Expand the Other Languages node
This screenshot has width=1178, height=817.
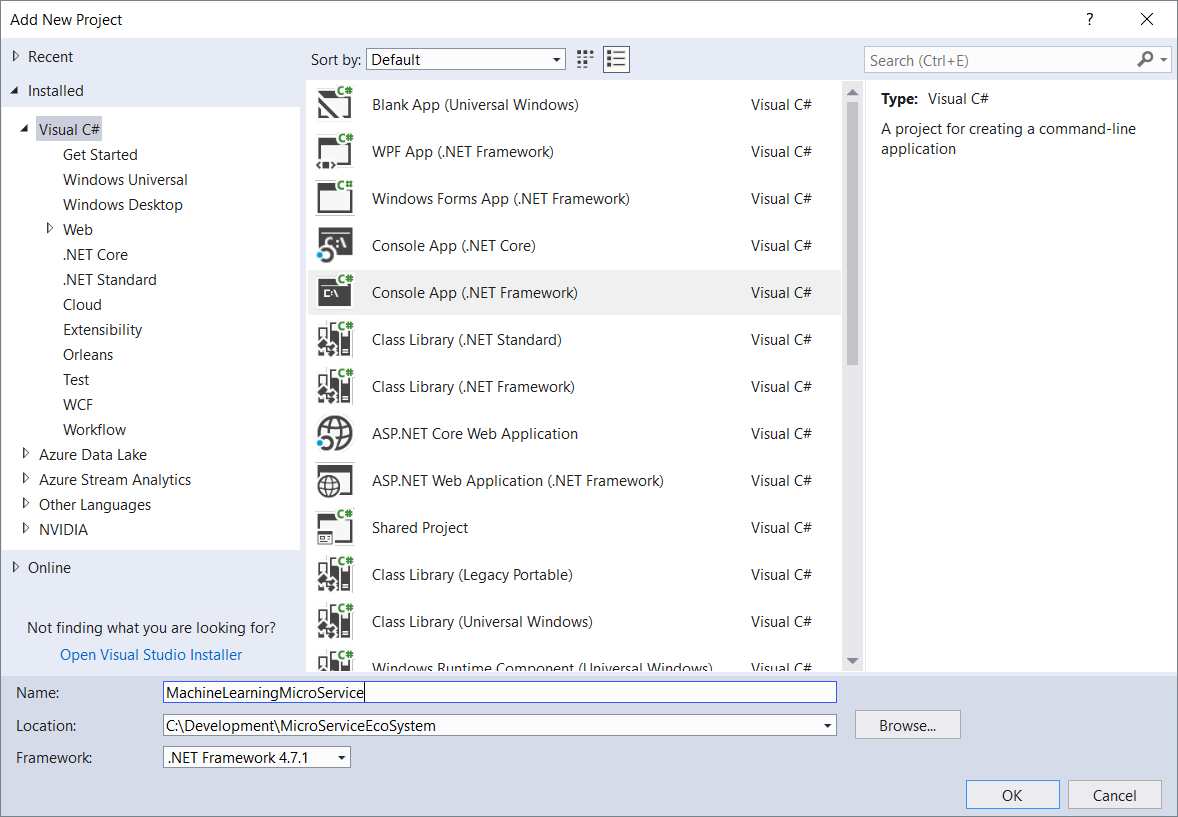(26, 504)
